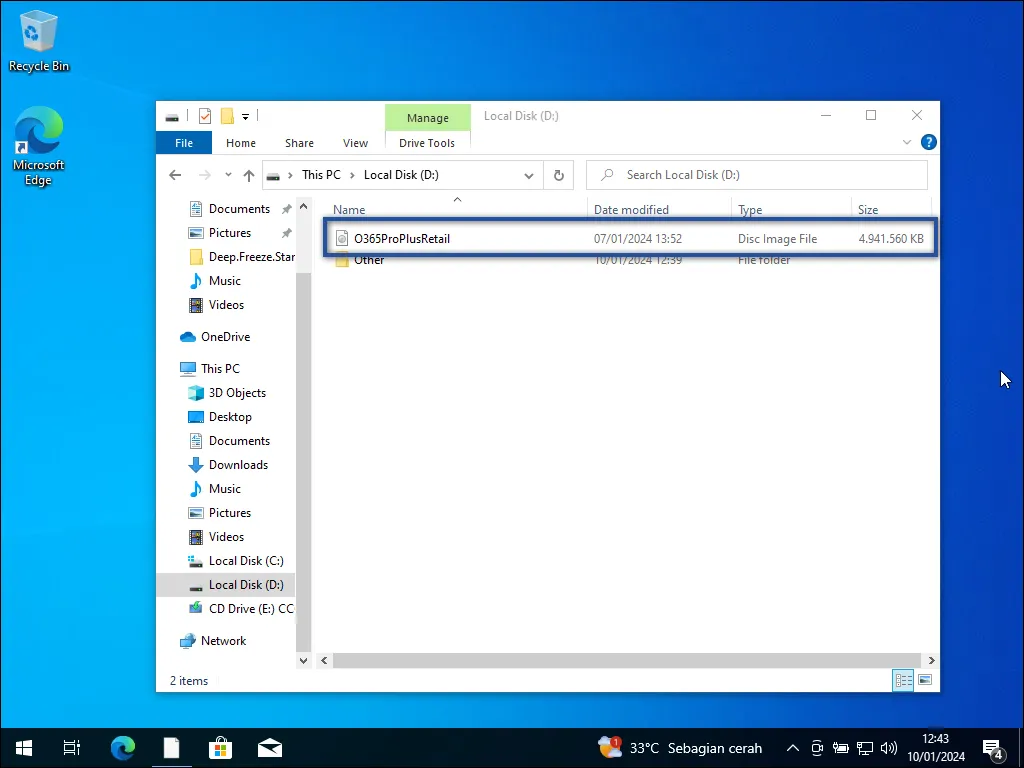Expand recent locations using the chevron beside Back
Screen dimensions: 1024x768
click(227, 175)
